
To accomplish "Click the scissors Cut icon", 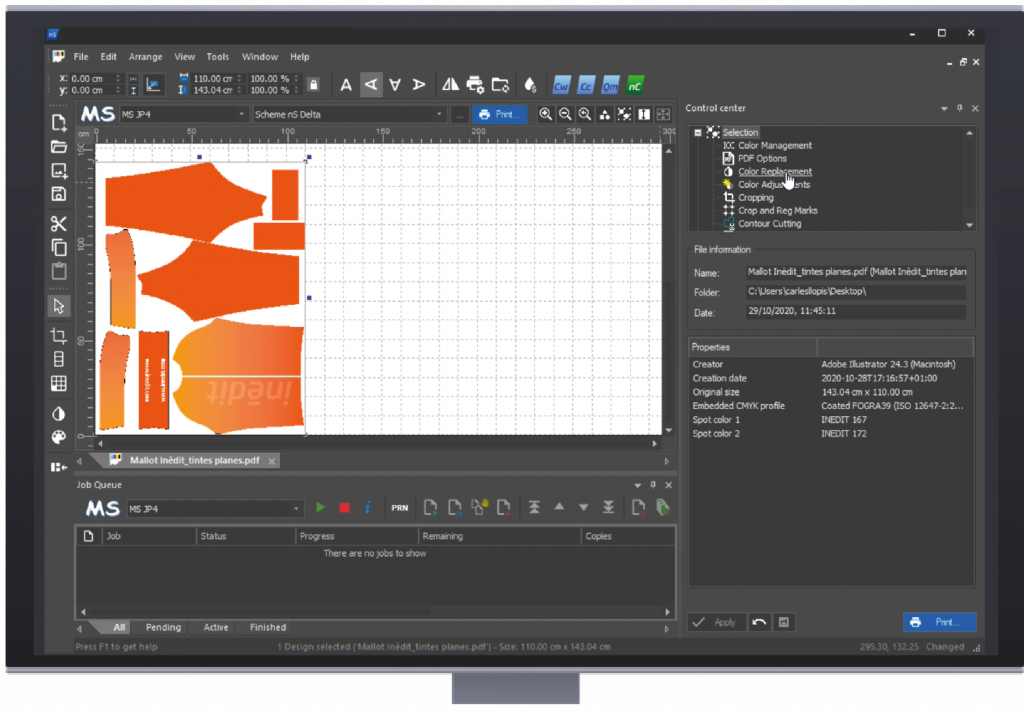I will tap(59, 224).
